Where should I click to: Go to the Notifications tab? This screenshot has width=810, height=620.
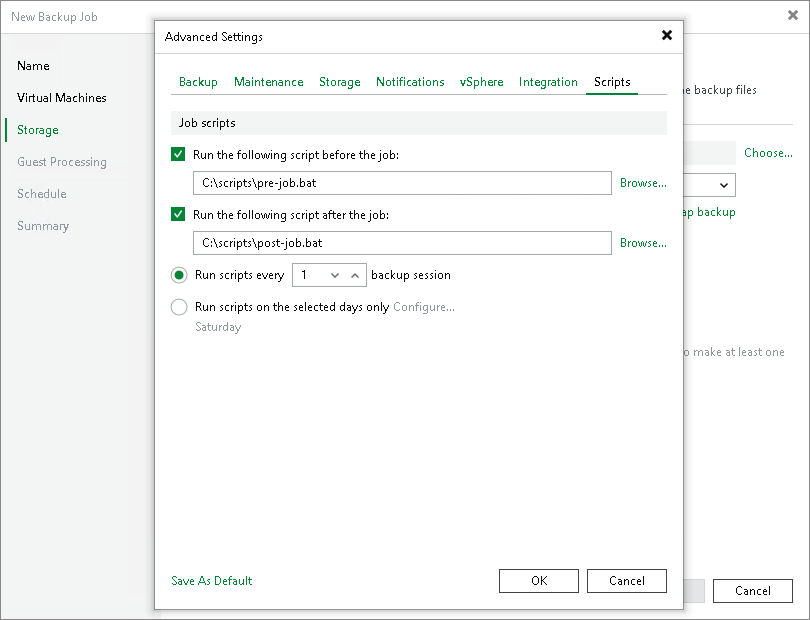tap(410, 82)
